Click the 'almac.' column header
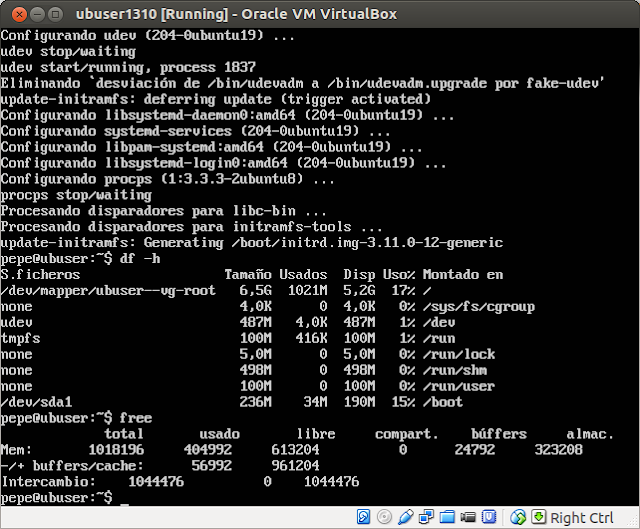The width and height of the screenshot is (640, 529). point(590,434)
